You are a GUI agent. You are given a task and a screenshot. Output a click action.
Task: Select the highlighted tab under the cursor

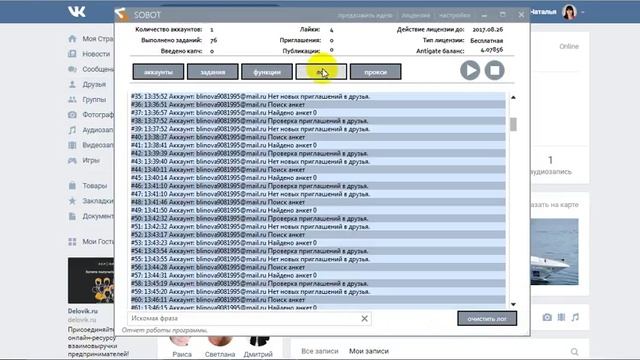click(x=321, y=72)
